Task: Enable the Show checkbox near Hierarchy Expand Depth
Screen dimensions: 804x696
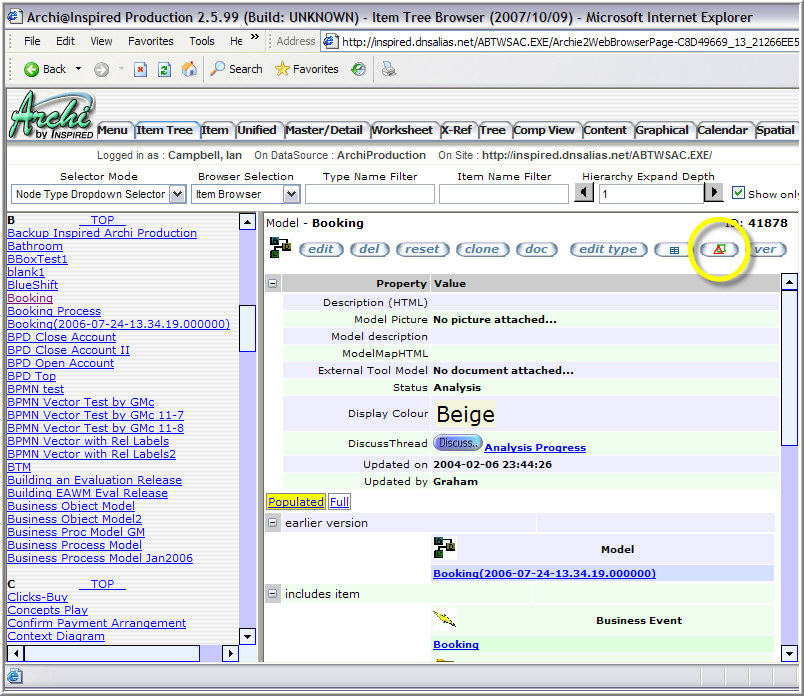Action: tap(737, 192)
